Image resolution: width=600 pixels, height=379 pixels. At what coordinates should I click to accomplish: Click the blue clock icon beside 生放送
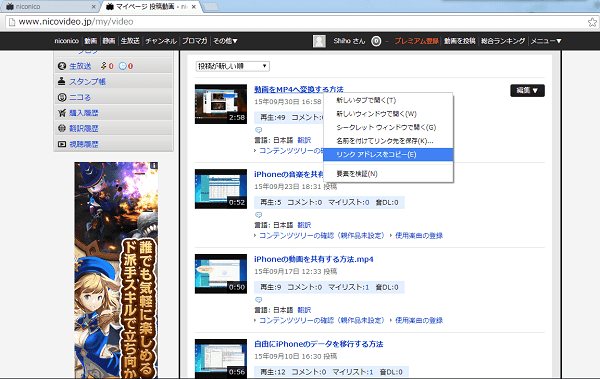[122, 66]
